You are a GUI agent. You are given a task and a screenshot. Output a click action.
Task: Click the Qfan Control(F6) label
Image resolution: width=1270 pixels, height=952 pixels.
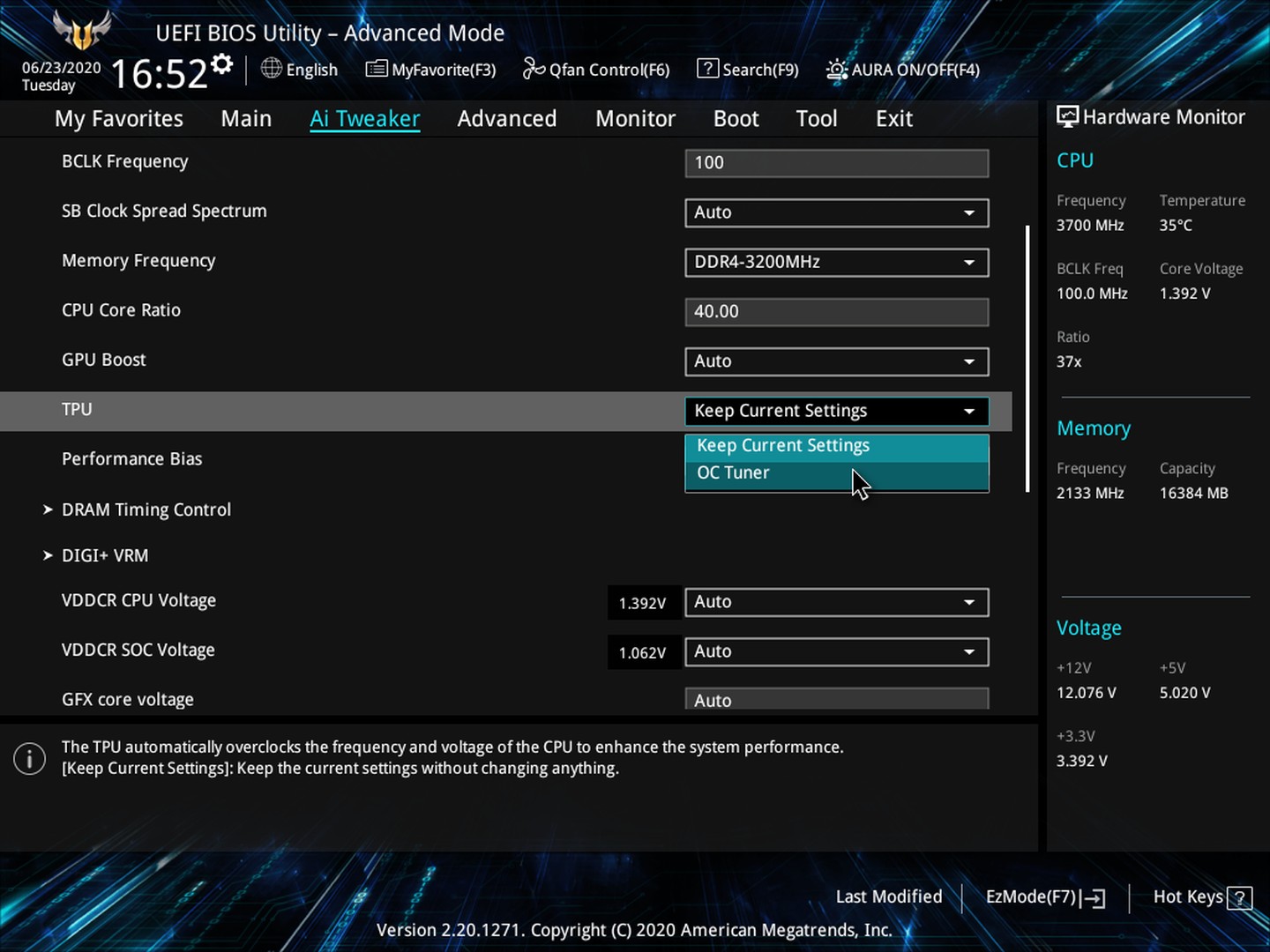click(609, 70)
